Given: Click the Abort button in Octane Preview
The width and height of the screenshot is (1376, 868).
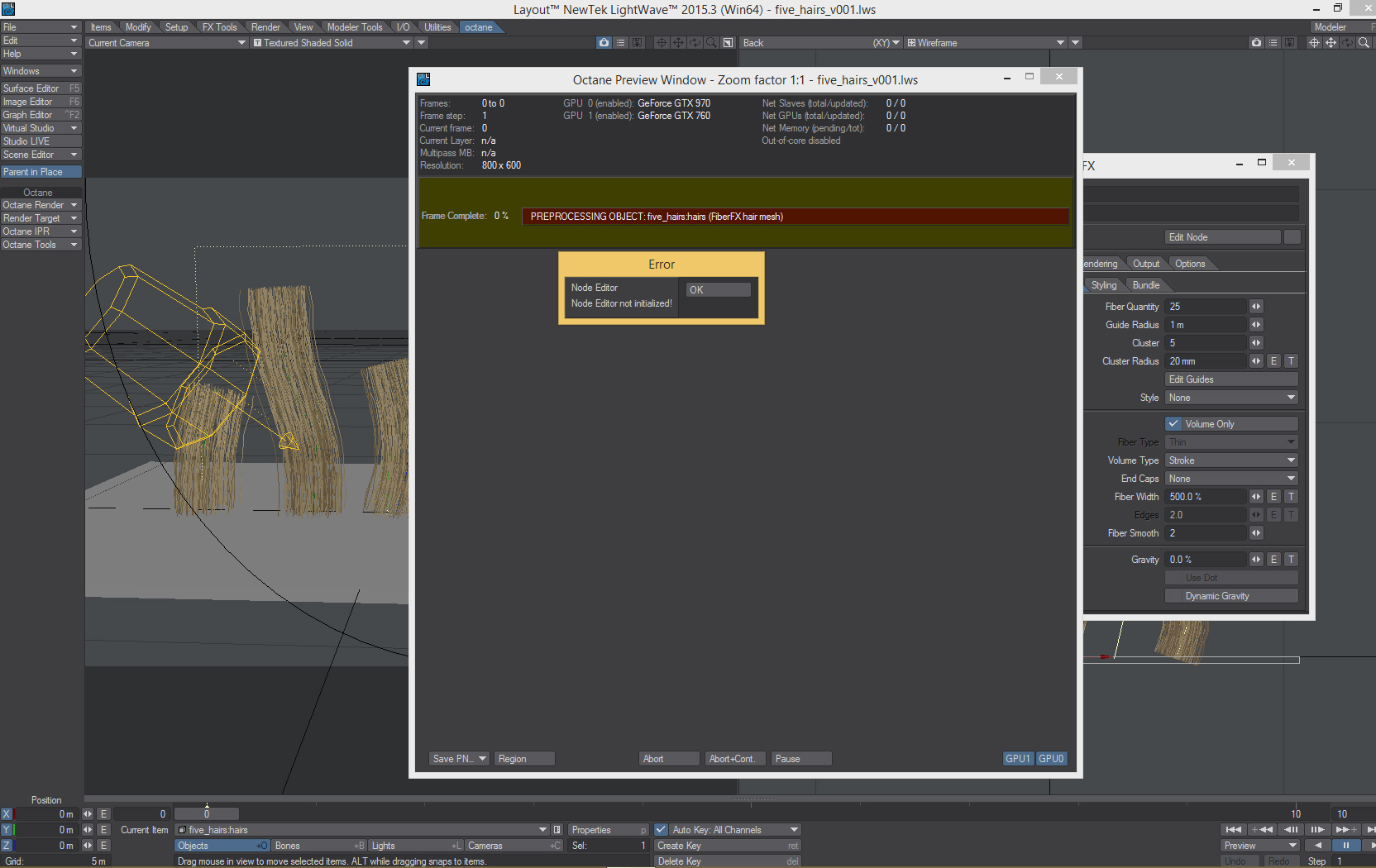Looking at the screenshot, I should (670, 759).
